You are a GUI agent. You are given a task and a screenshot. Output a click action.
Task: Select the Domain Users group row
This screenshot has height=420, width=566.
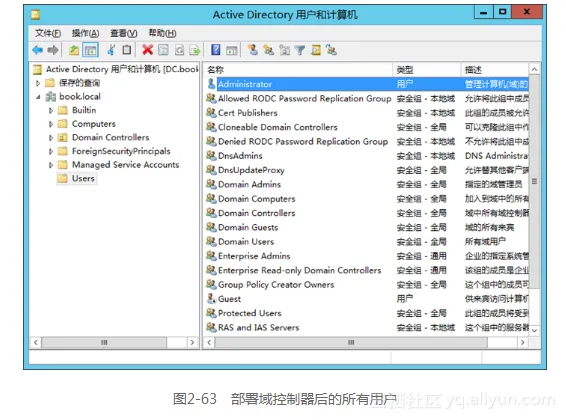pos(367,241)
